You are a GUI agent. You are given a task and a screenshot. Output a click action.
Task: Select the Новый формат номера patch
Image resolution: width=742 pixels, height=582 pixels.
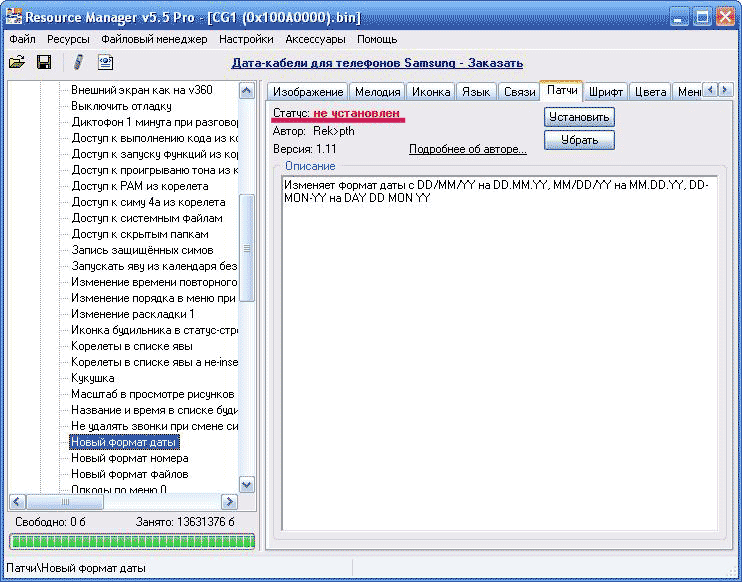pos(130,458)
